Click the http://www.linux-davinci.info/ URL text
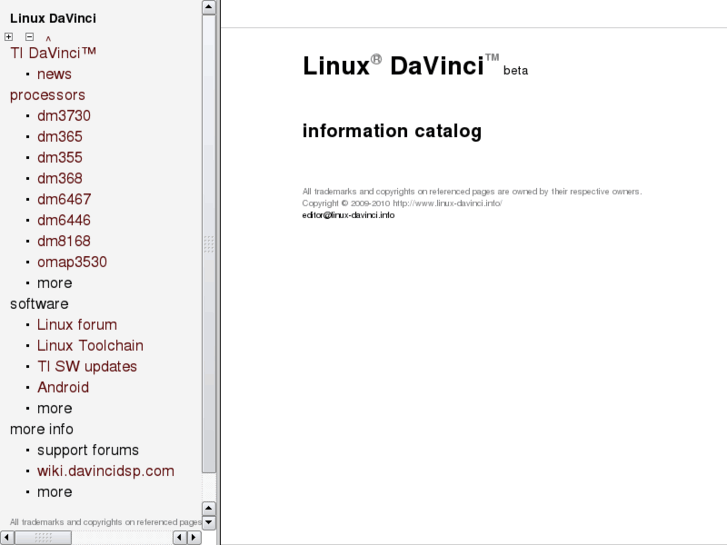 point(447,203)
